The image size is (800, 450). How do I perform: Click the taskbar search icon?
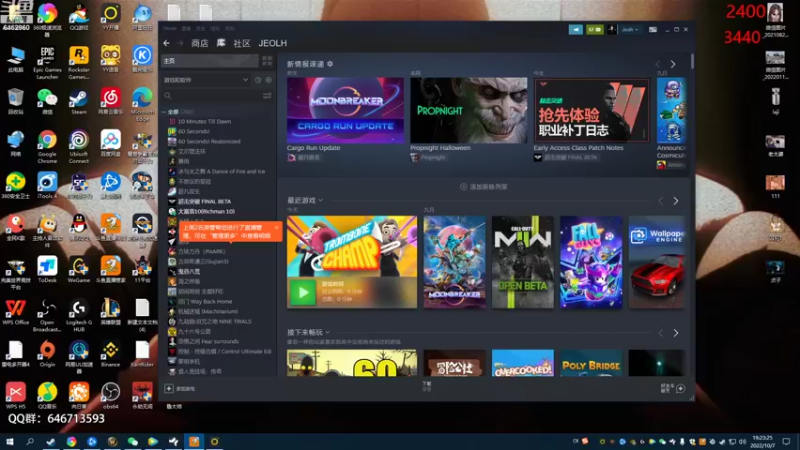click(x=30, y=442)
